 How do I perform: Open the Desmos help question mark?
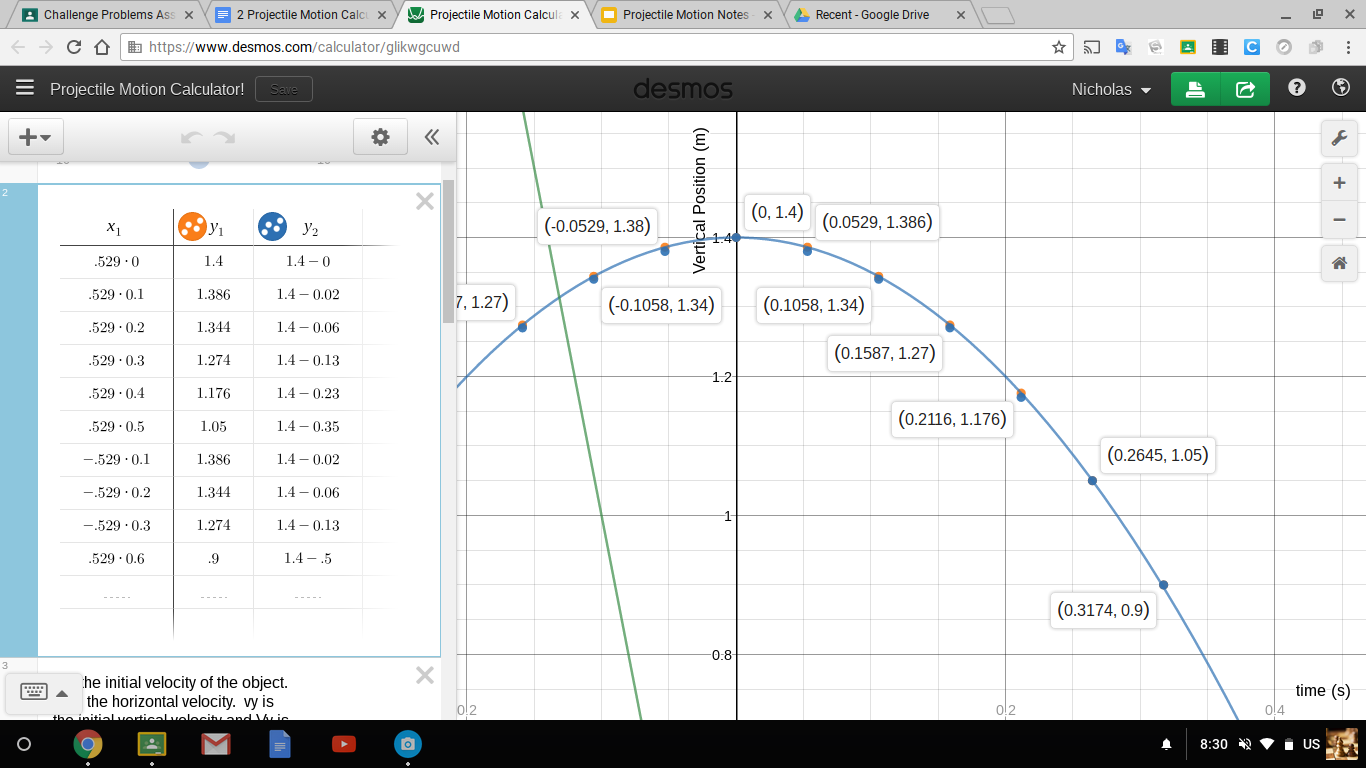click(1297, 88)
